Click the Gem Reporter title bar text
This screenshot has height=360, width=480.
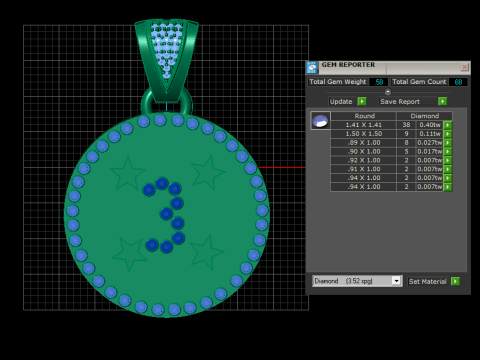pos(348,65)
